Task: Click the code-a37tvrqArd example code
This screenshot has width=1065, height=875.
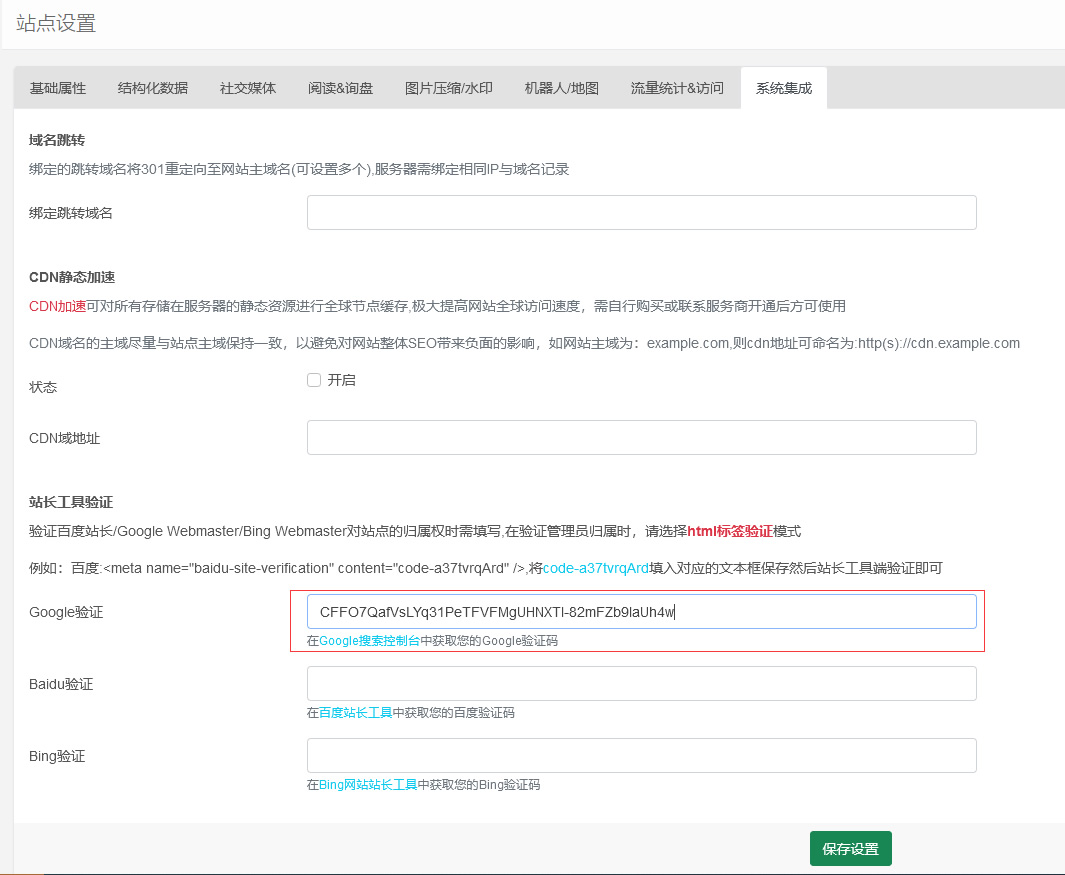Action: tap(596, 568)
